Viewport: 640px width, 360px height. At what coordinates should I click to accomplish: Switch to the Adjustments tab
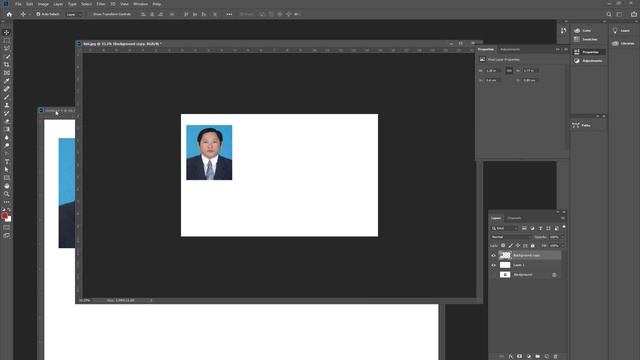[x=510, y=49]
